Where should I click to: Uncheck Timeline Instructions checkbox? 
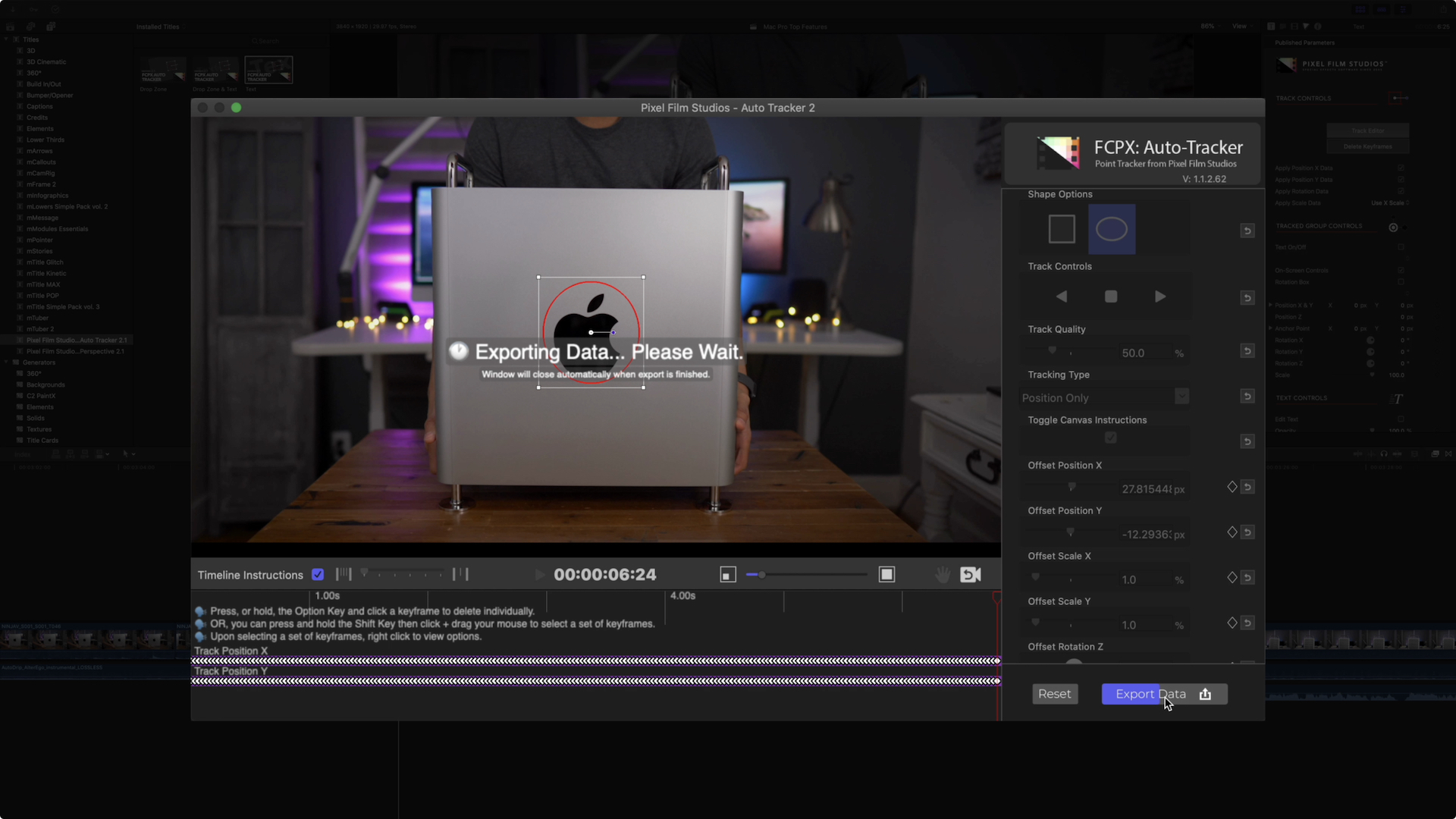(x=318, y=575)
